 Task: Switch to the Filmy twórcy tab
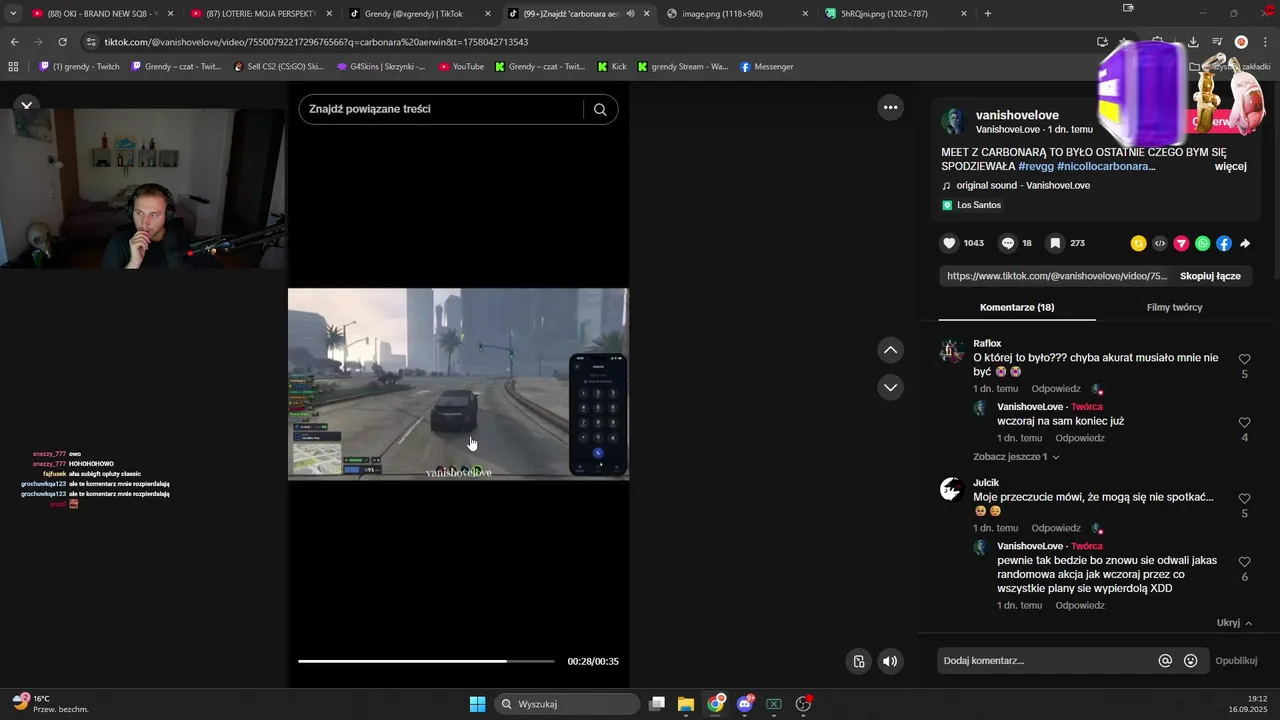[x=1174, y=307]
